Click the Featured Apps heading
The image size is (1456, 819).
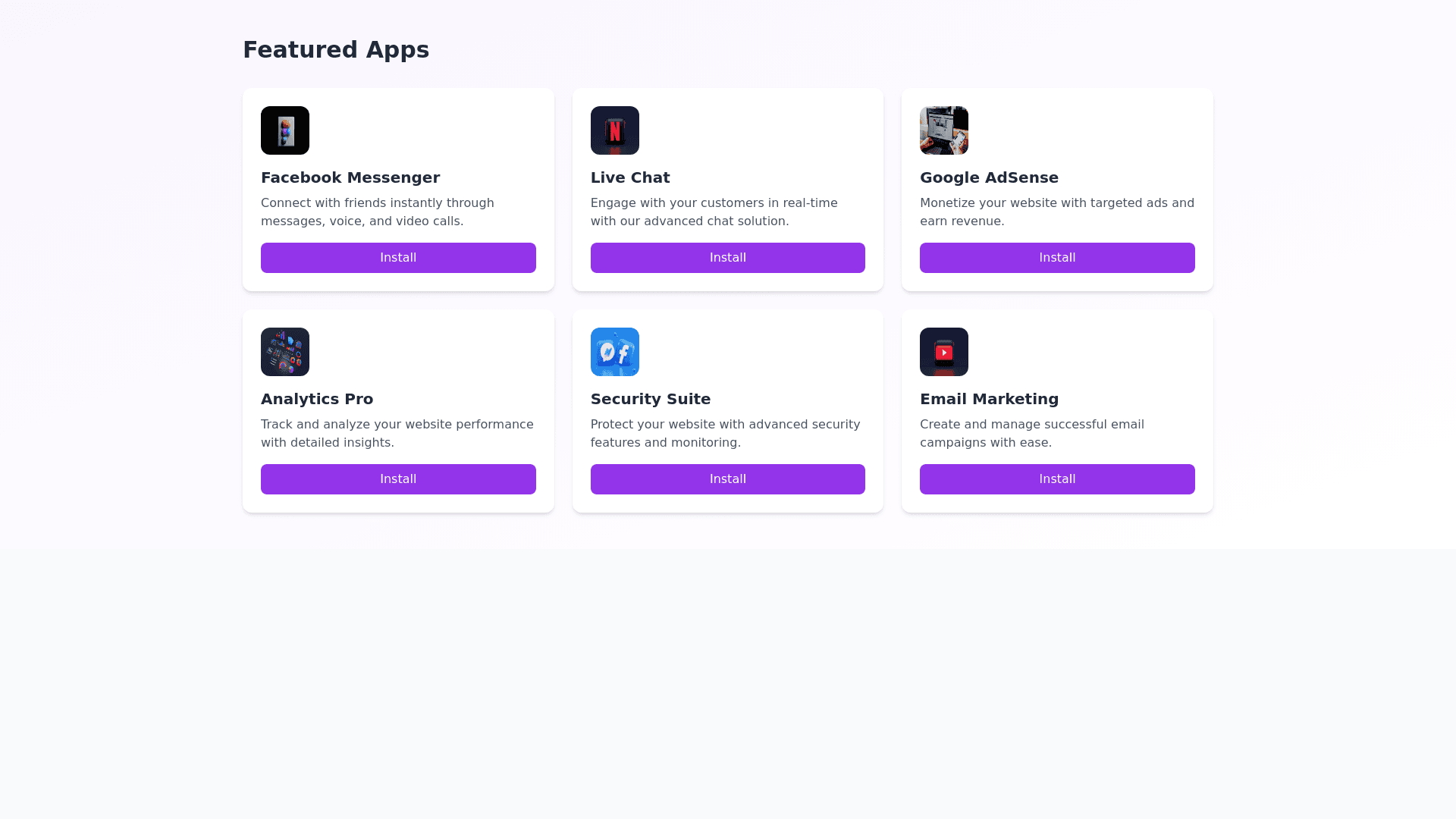coord(336,50)
